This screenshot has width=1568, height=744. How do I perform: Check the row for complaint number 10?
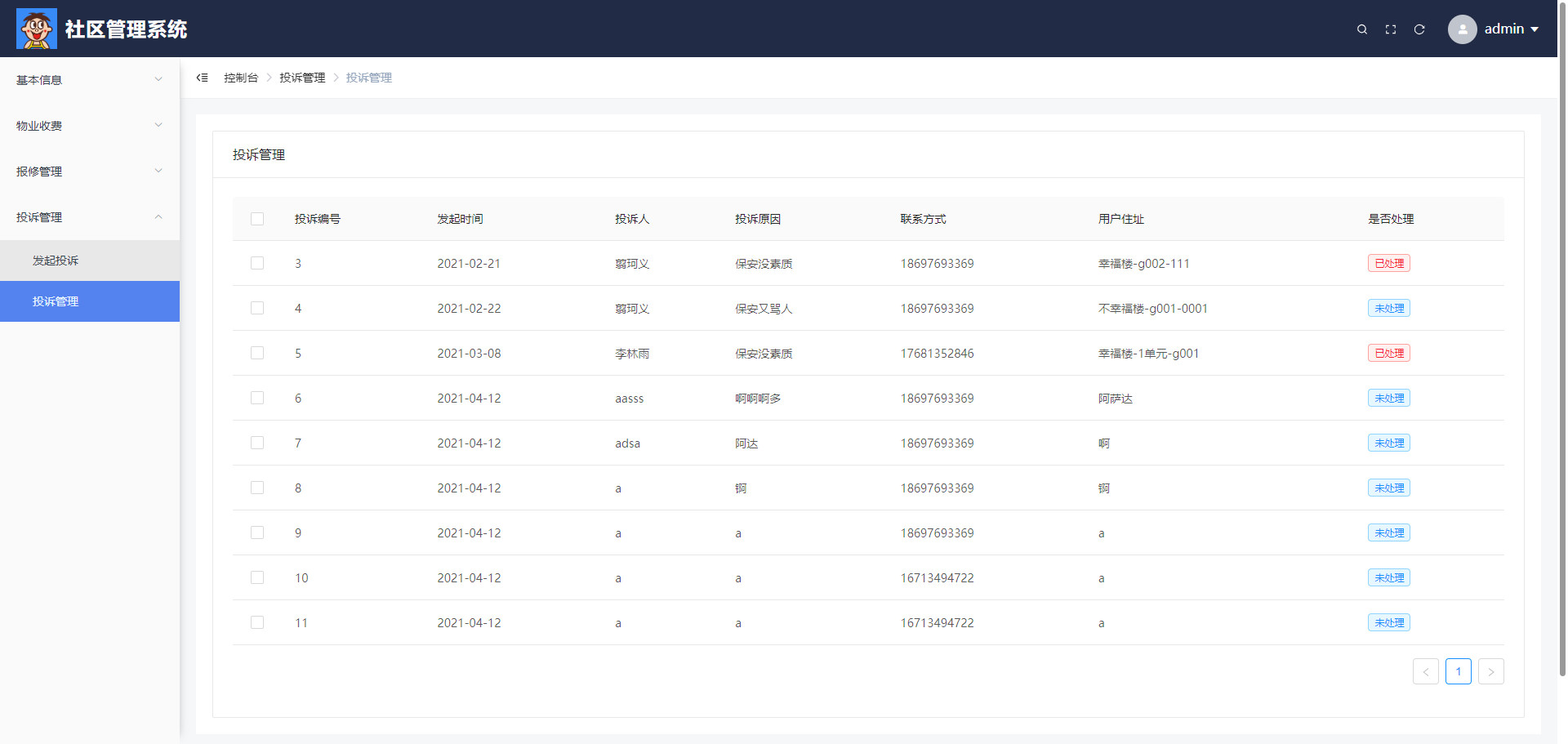(x=257, y=577)
